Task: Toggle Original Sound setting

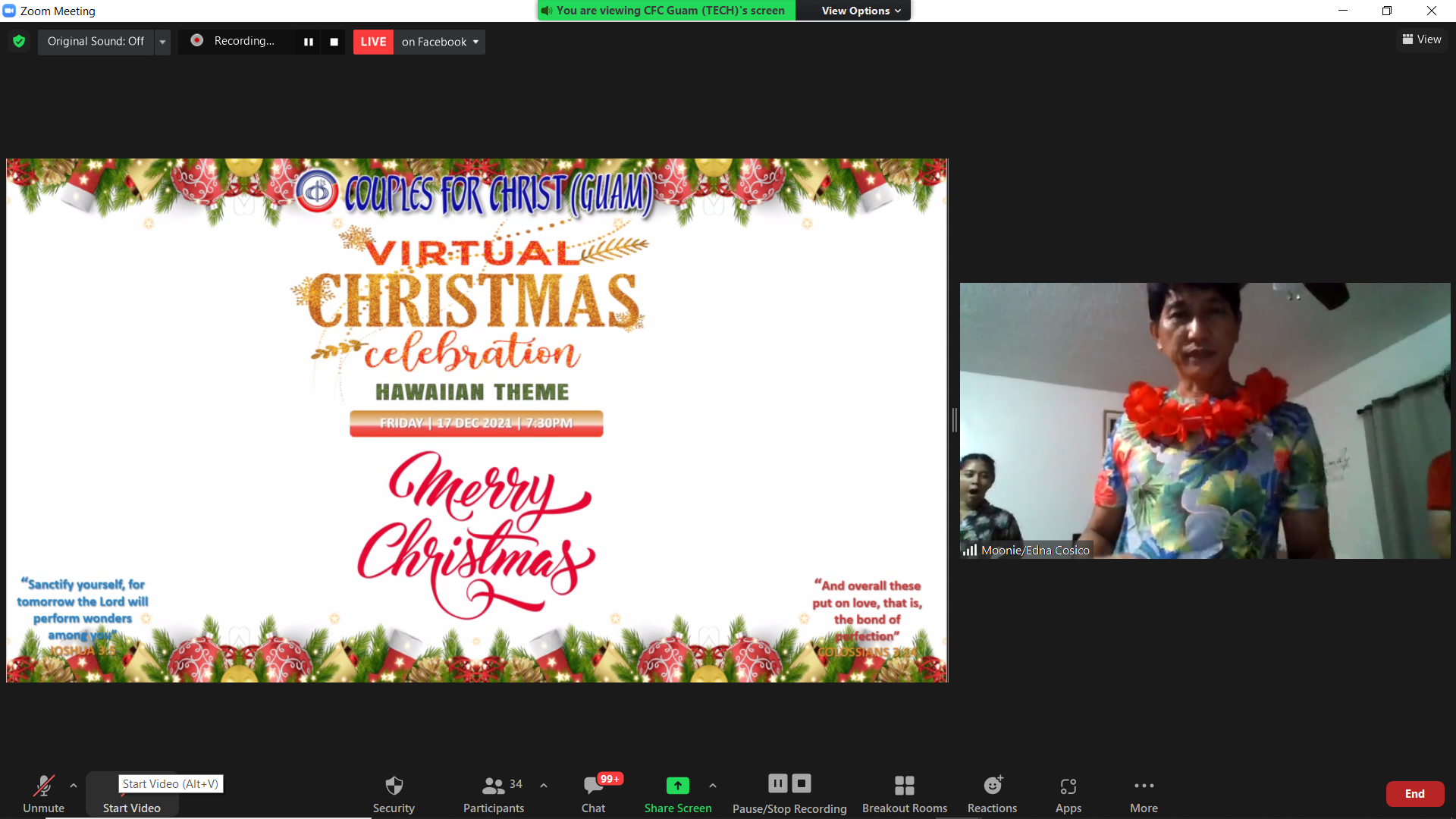Action: 96,42
